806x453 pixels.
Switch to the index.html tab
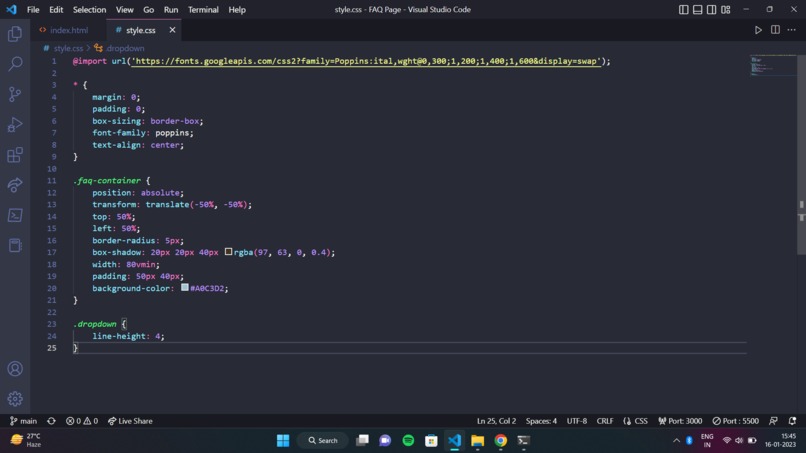[x=68, y=30]
